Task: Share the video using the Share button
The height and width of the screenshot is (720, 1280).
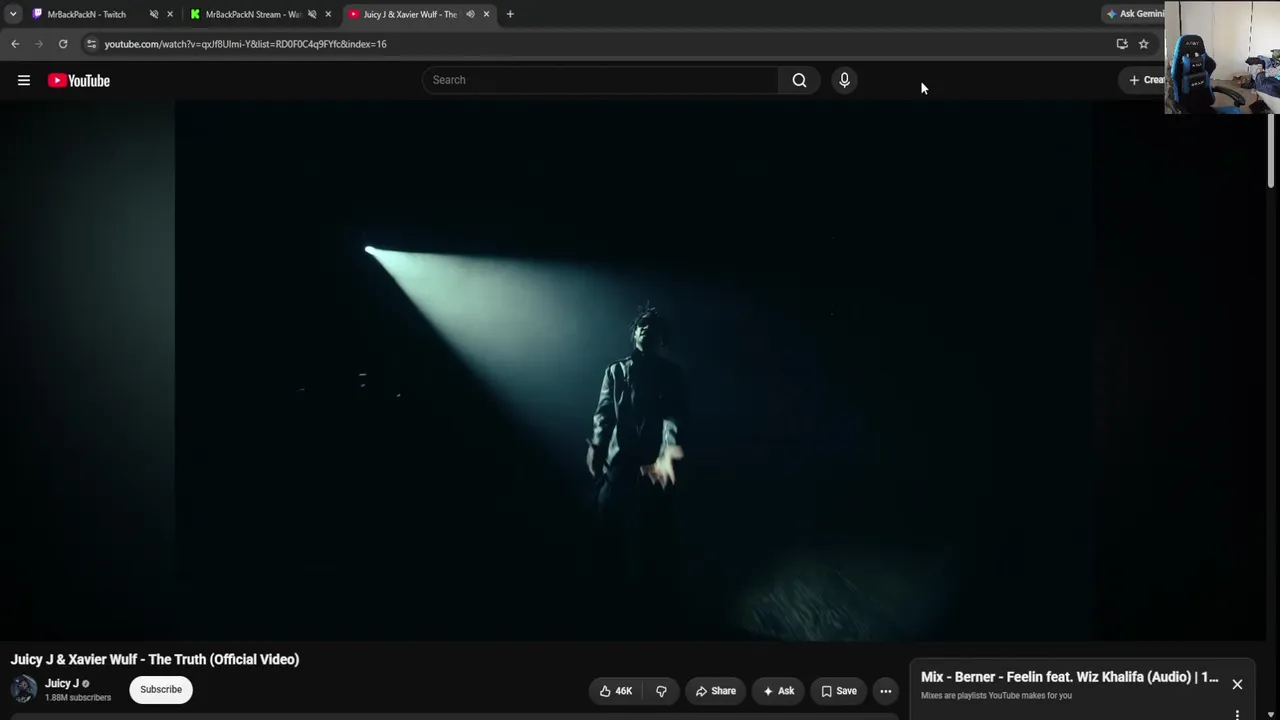Action: (716, 691)
